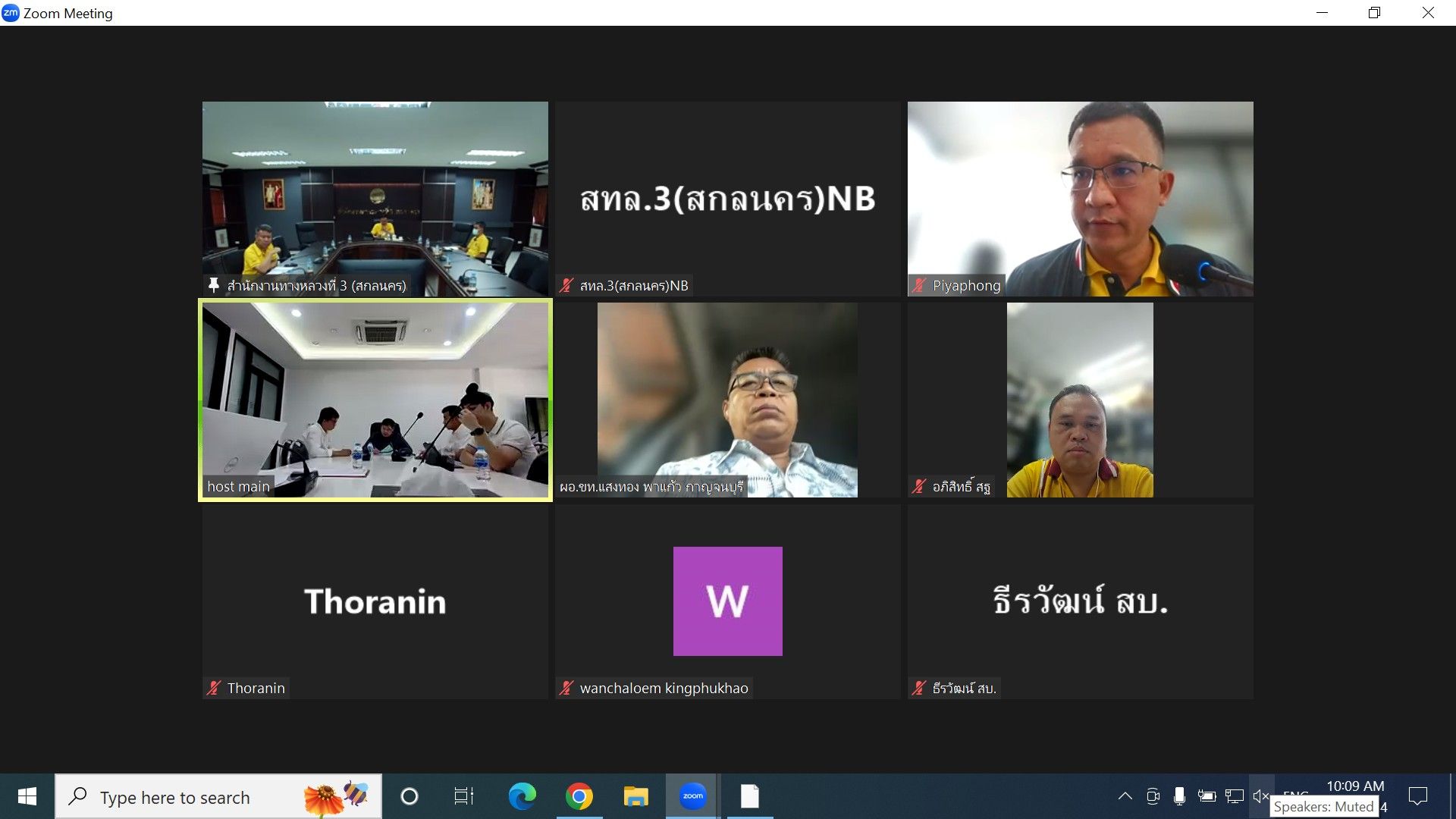
Task: Open File Explorer from the taskbar
Action: click(x=635, y=796)
